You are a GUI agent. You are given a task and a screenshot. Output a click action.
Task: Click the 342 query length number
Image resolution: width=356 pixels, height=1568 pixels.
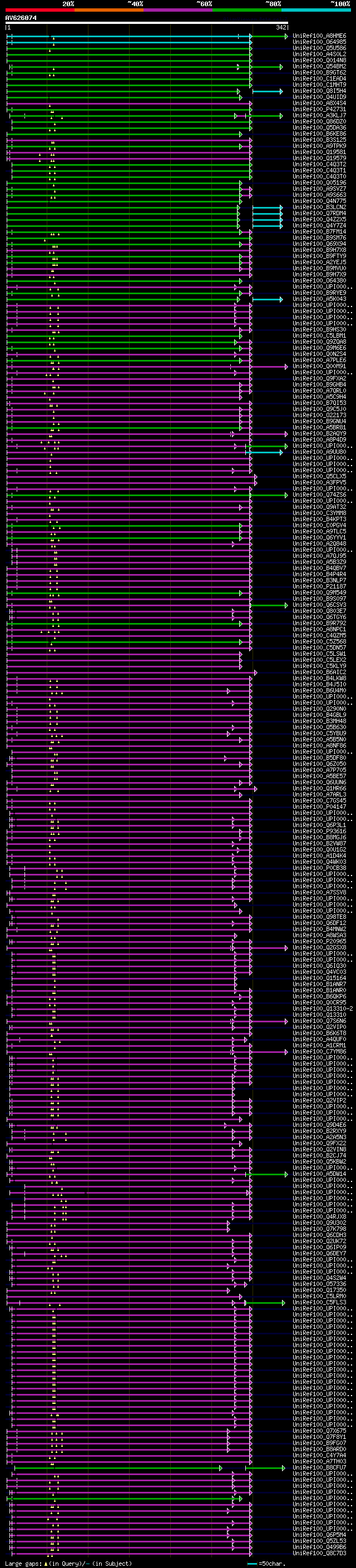tap(281, 27)
